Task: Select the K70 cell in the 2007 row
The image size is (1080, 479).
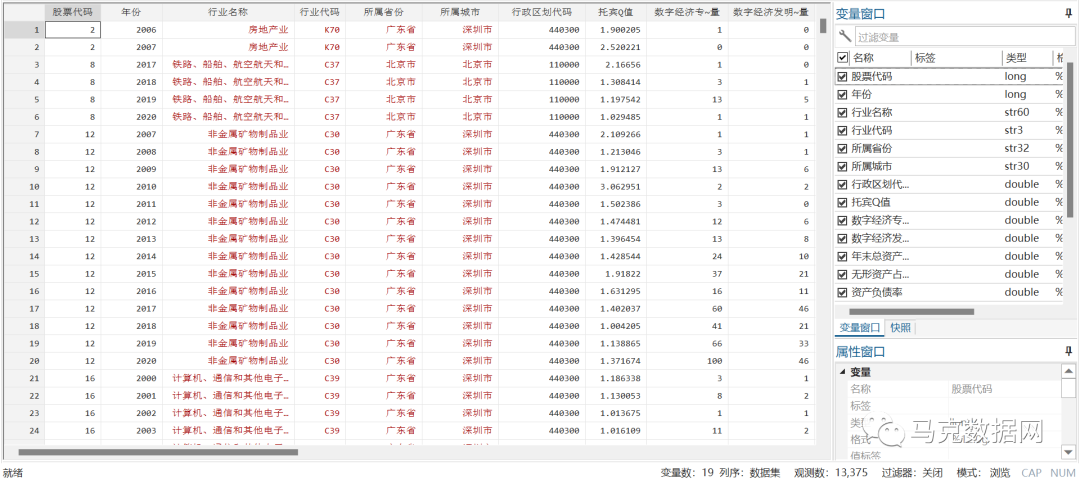Action: tap(320, 48)
